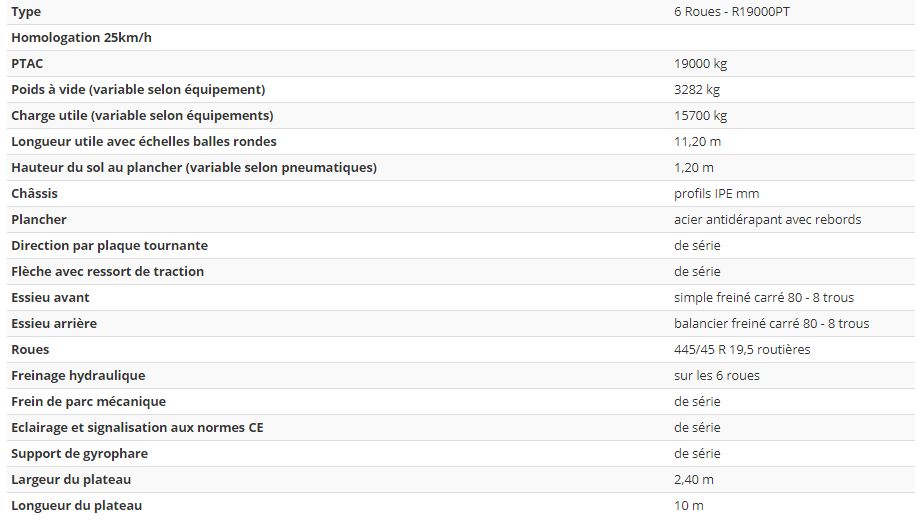Screen dimensions: 915x527
Task: Select the '445/45 R 19,5 routières' value
Action: (x=742, y=350)
